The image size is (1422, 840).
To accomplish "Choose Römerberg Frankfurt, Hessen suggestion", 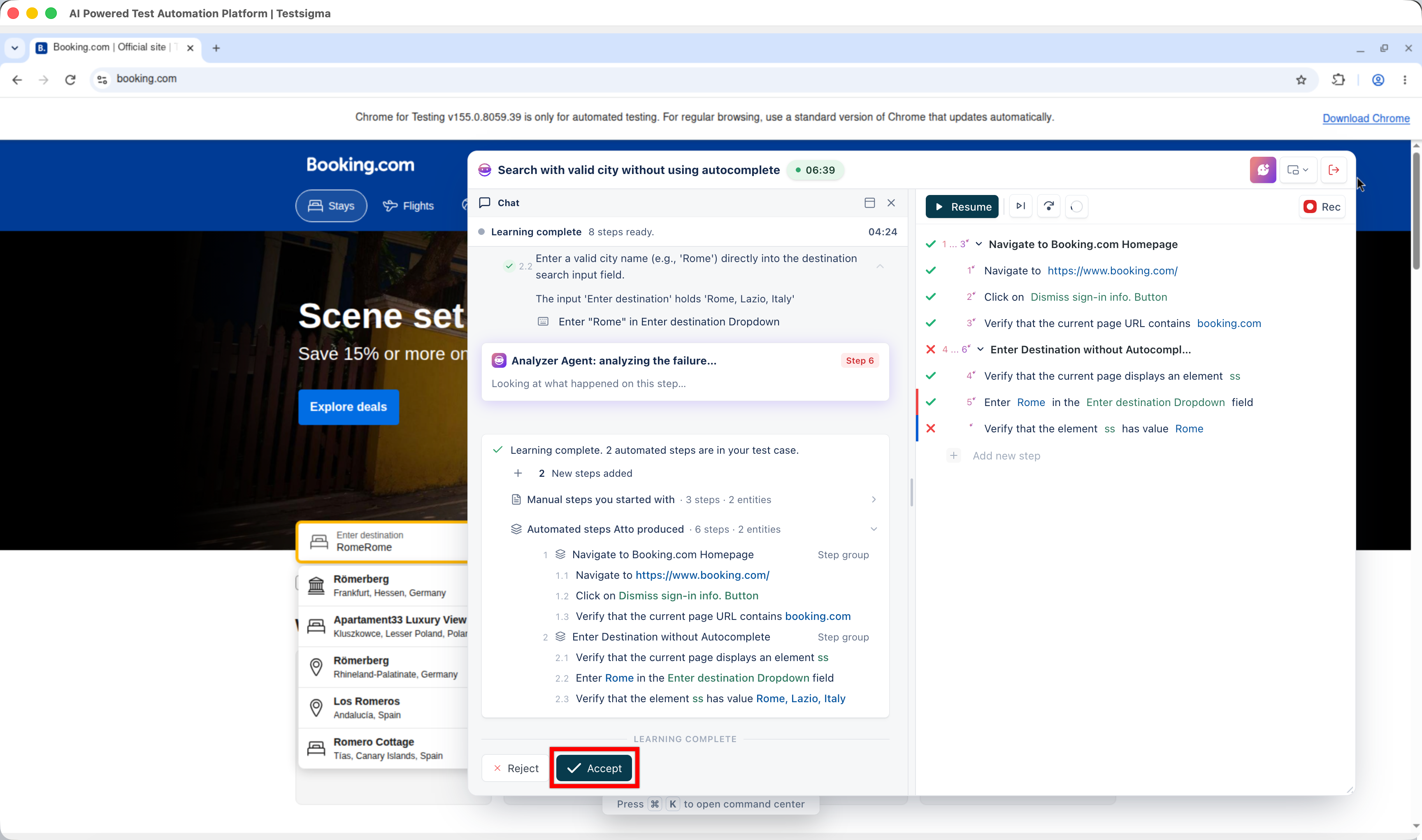I will point(383,585).
